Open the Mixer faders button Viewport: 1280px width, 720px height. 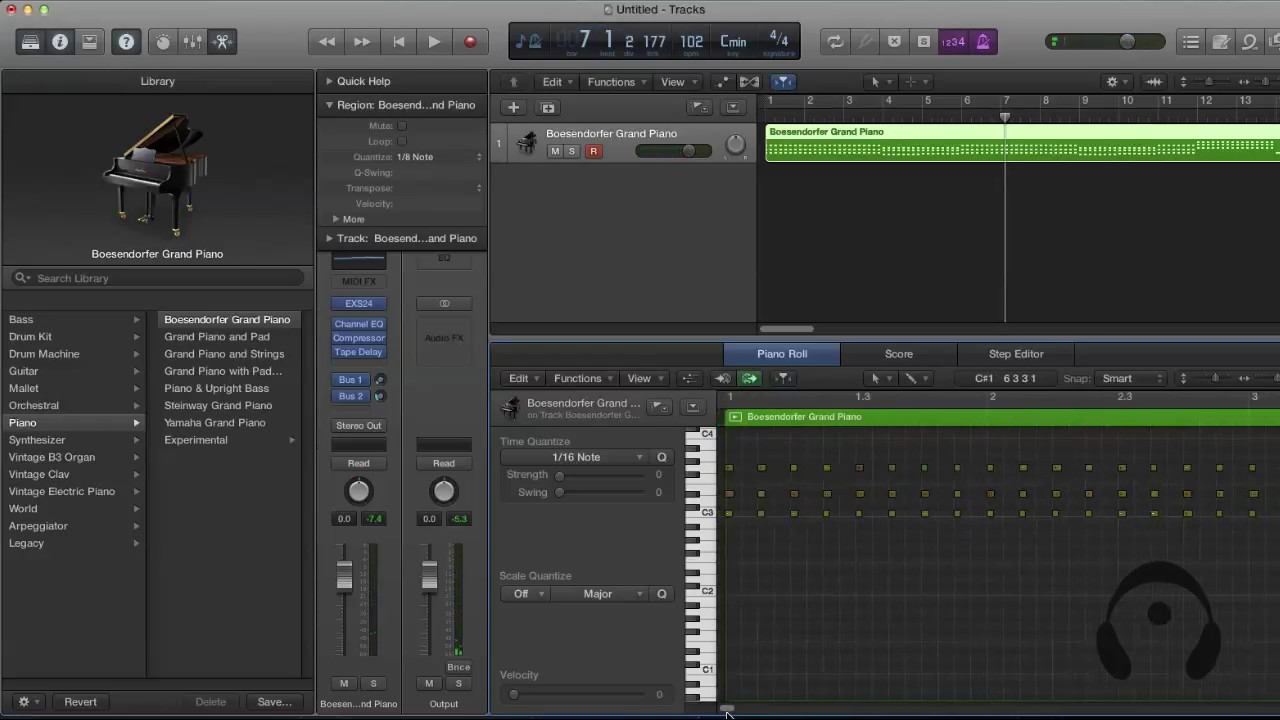(193, 42)
